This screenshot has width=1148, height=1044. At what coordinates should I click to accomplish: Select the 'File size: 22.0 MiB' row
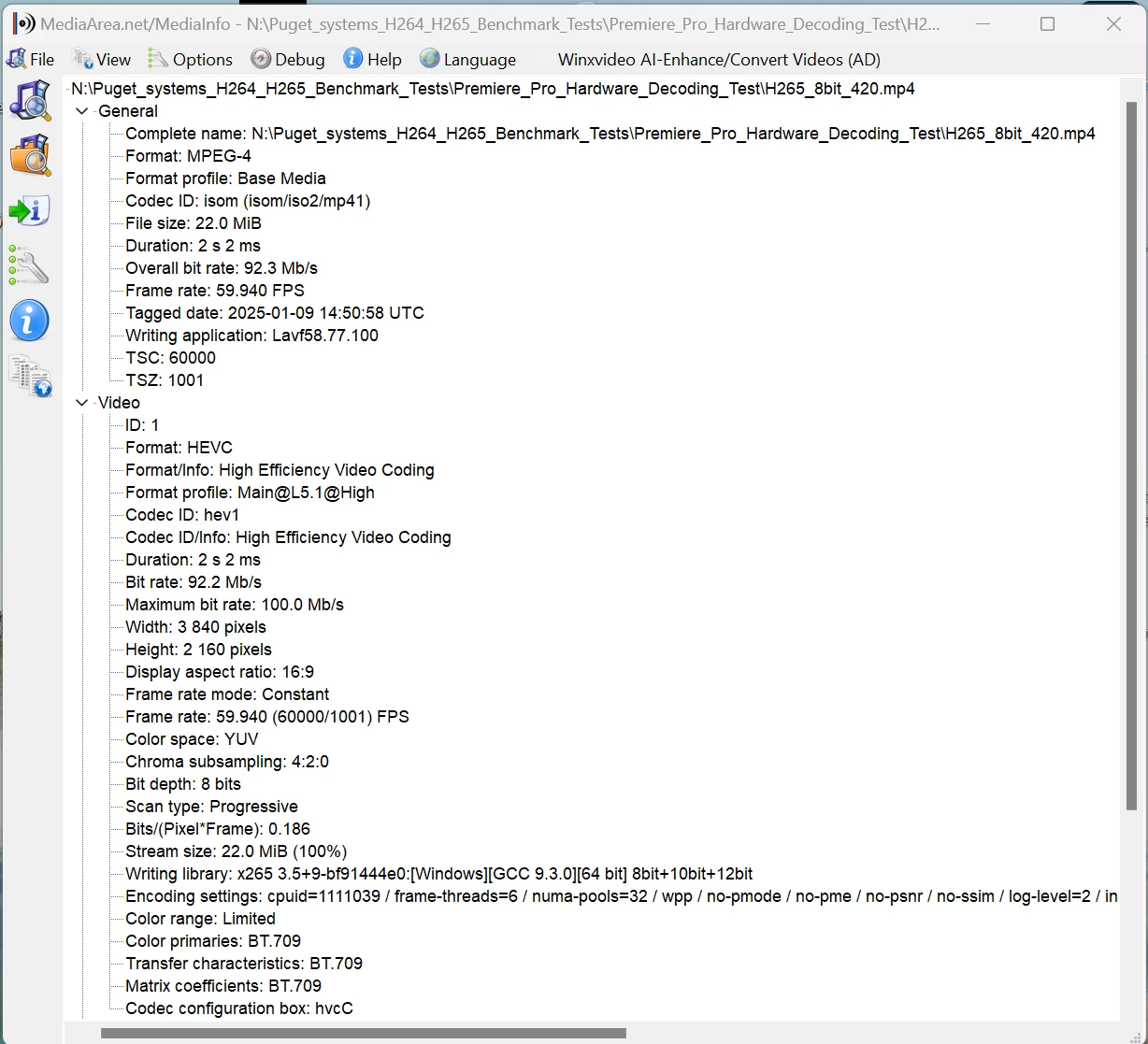[x=194, y=223]
